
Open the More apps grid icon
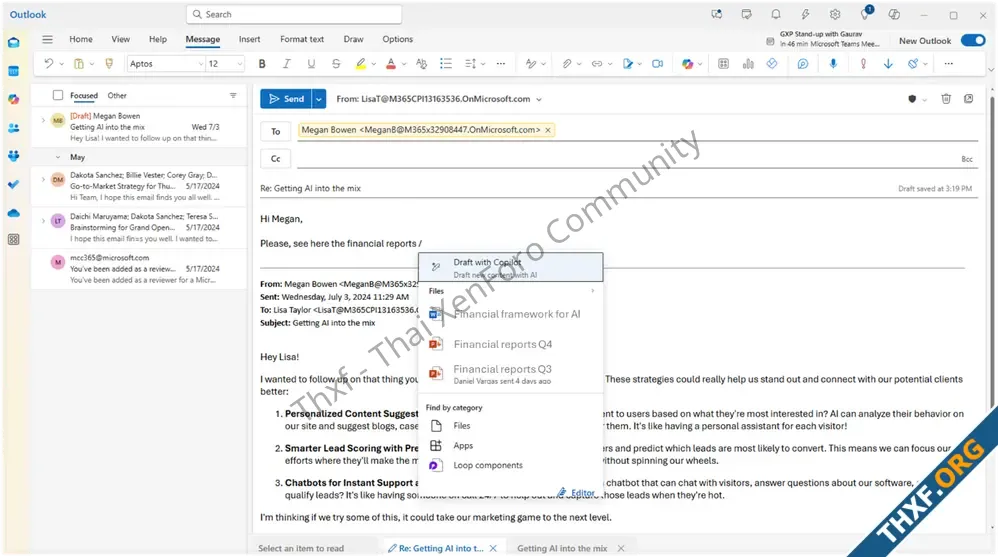pyautogui.click(x=13, y=239)
